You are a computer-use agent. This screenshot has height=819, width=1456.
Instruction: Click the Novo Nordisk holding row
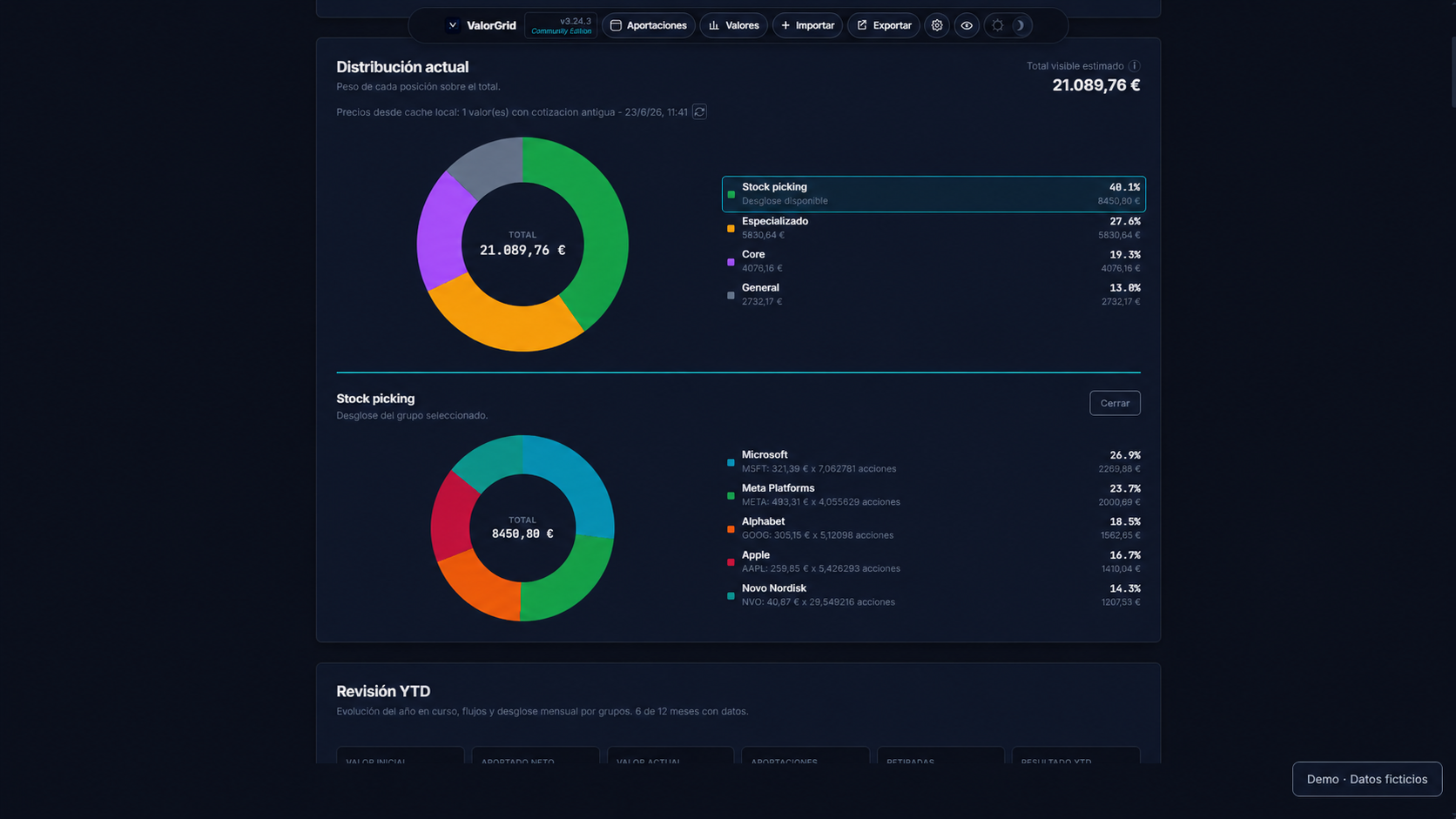tap(934, 594)
